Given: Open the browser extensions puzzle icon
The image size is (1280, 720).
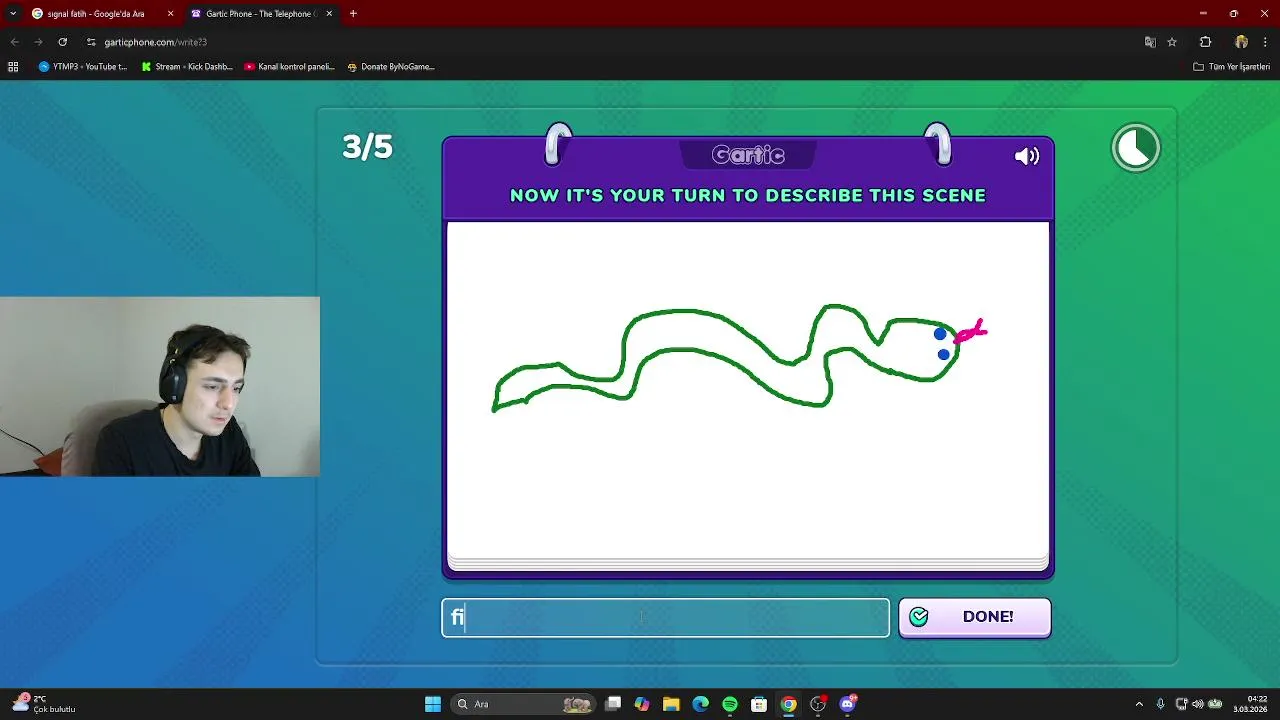Looking at the screenshot, I should tap(1205, 42).
